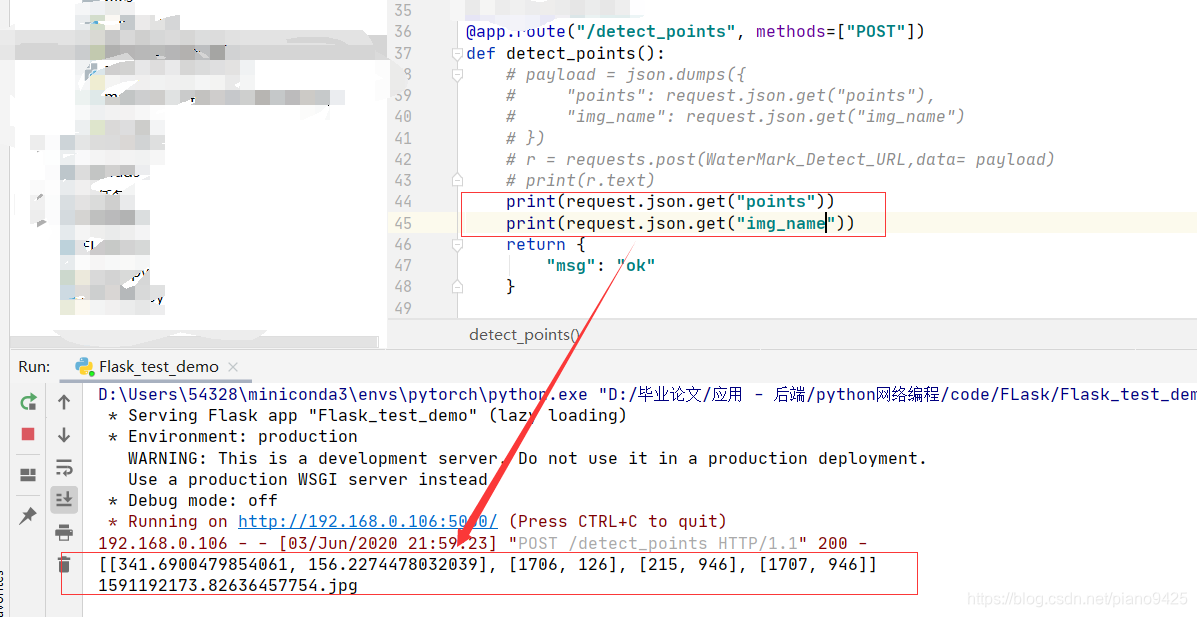The image size is (1197, 617).
Task: Click the 'WARNING: This is a development server' line
Action: pos(527,458)
